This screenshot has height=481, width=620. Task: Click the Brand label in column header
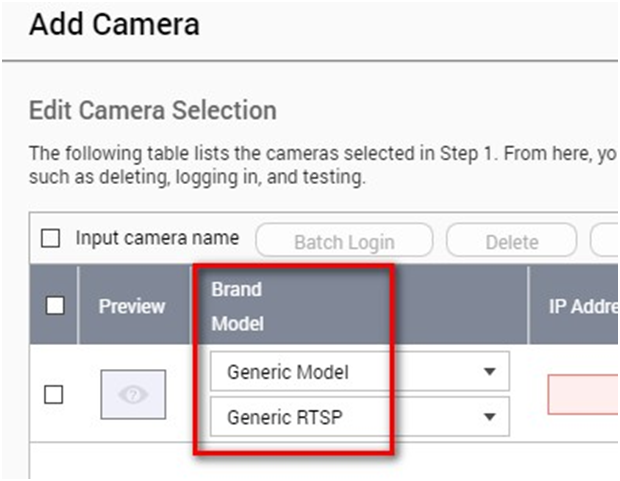coord(236,289)
